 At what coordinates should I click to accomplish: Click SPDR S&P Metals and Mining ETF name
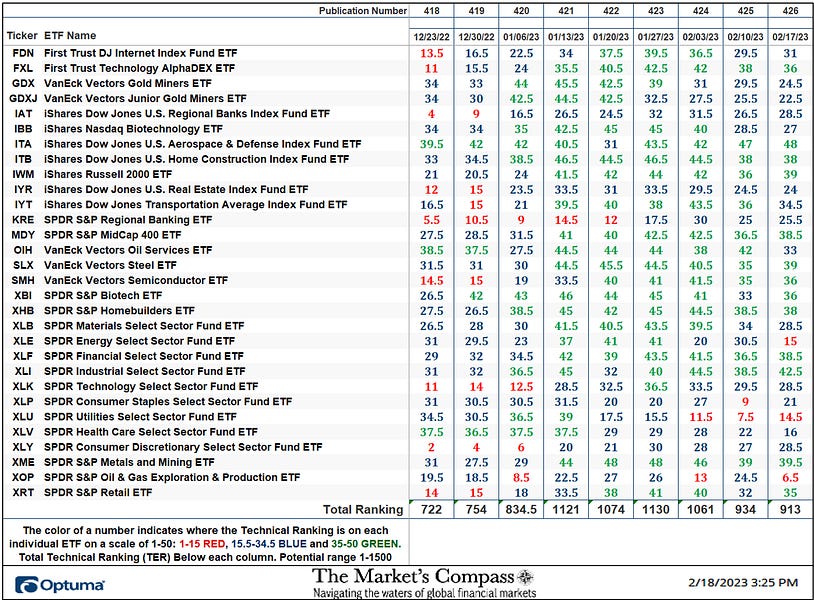coord(129,462)
